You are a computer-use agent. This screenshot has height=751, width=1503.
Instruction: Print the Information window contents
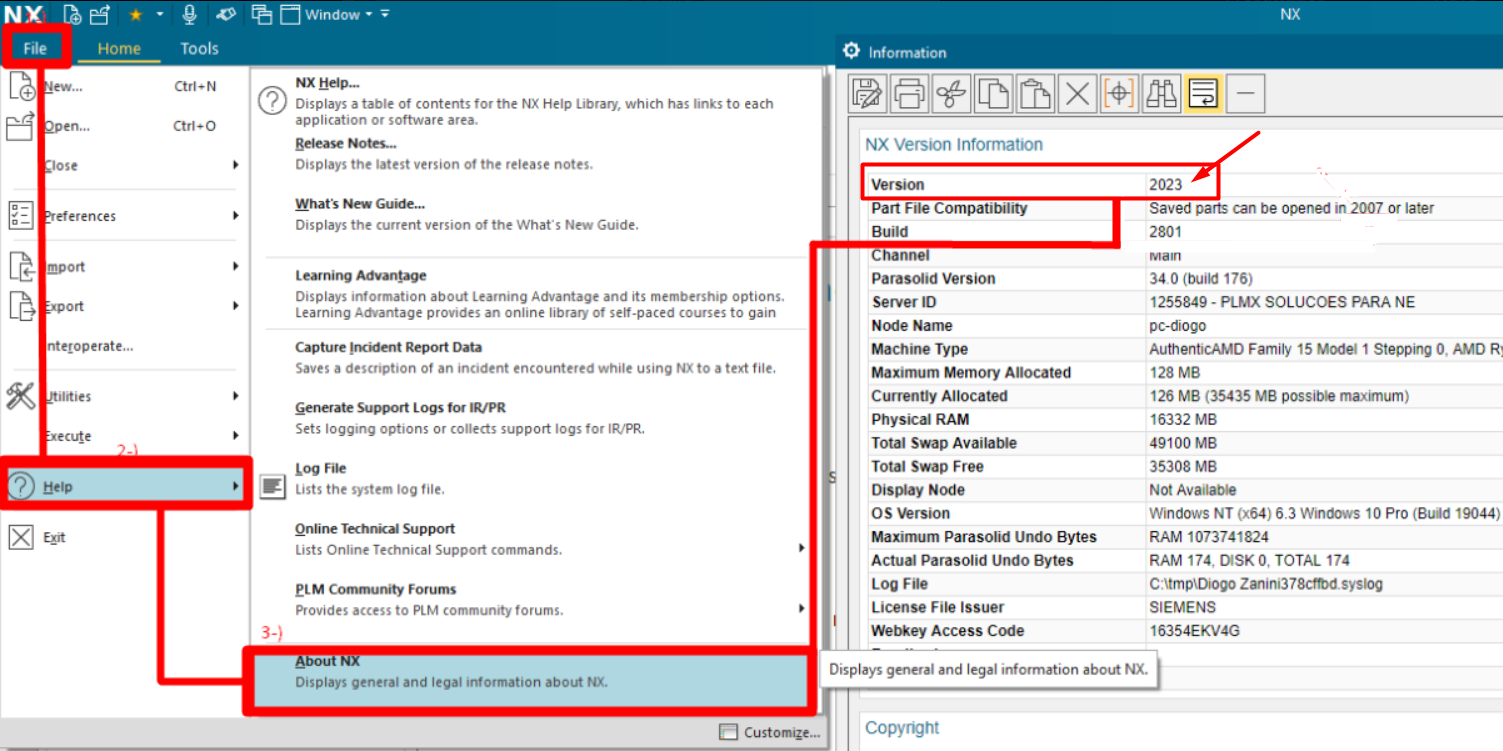tap(909, 94)
